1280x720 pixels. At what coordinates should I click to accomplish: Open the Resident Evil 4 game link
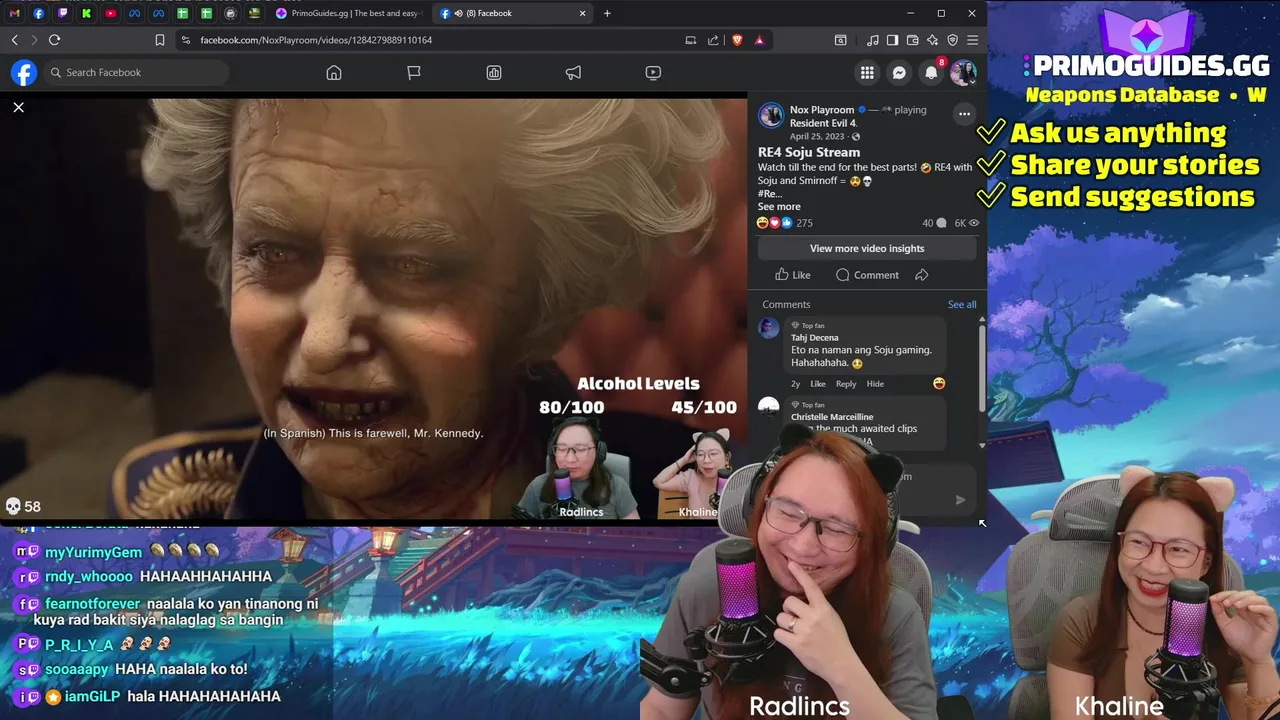823,123
